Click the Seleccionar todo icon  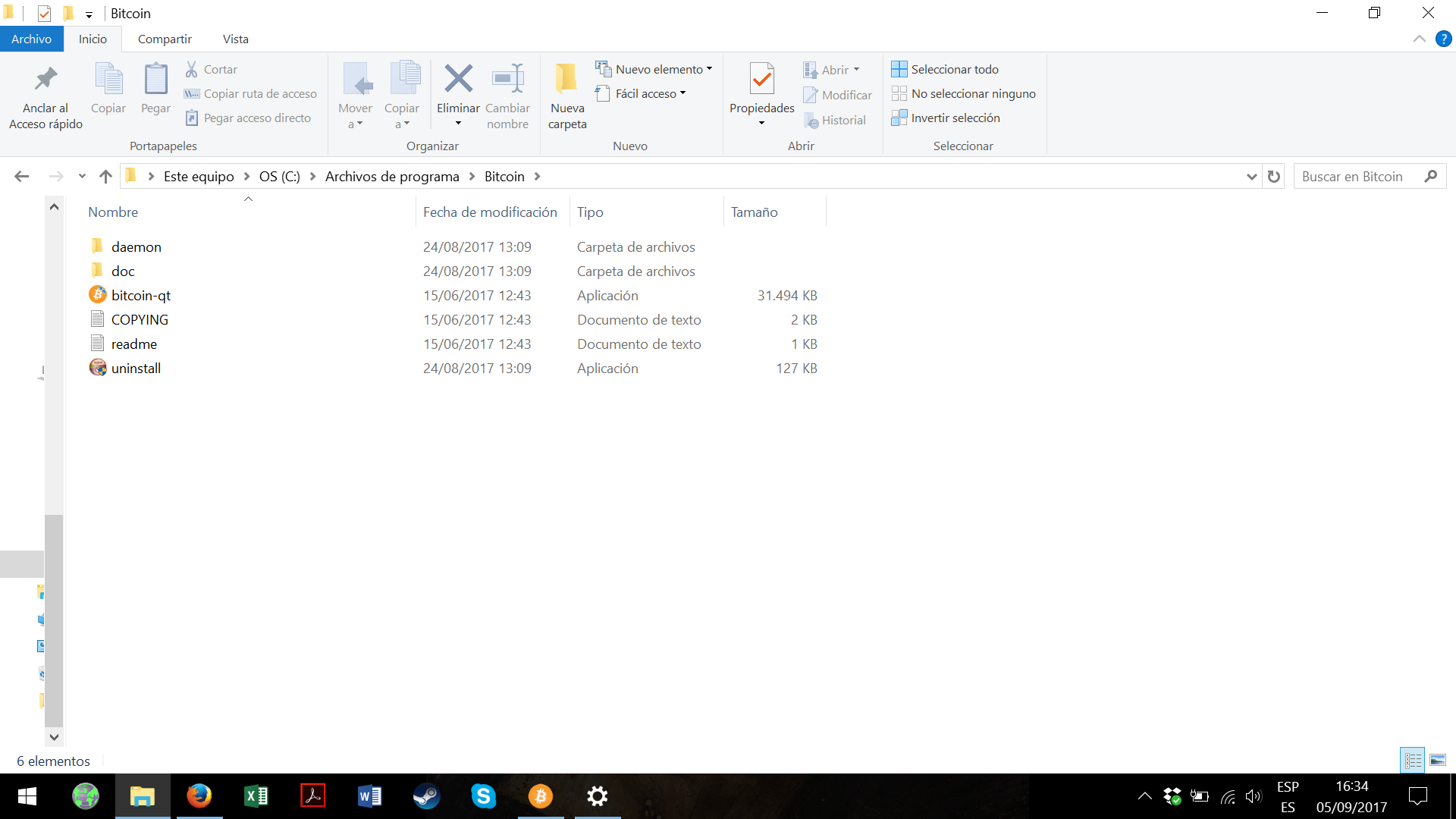pos(899,69)
